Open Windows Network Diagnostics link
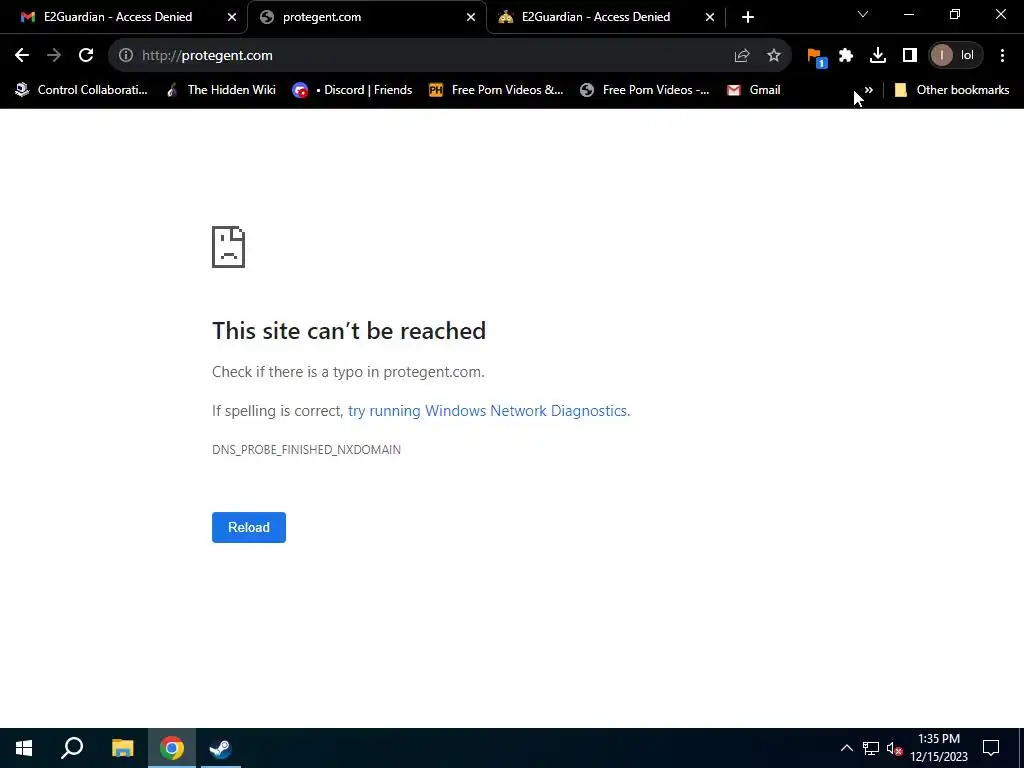The width and height of the screenshot is (1024, 768). pos(488,411)
